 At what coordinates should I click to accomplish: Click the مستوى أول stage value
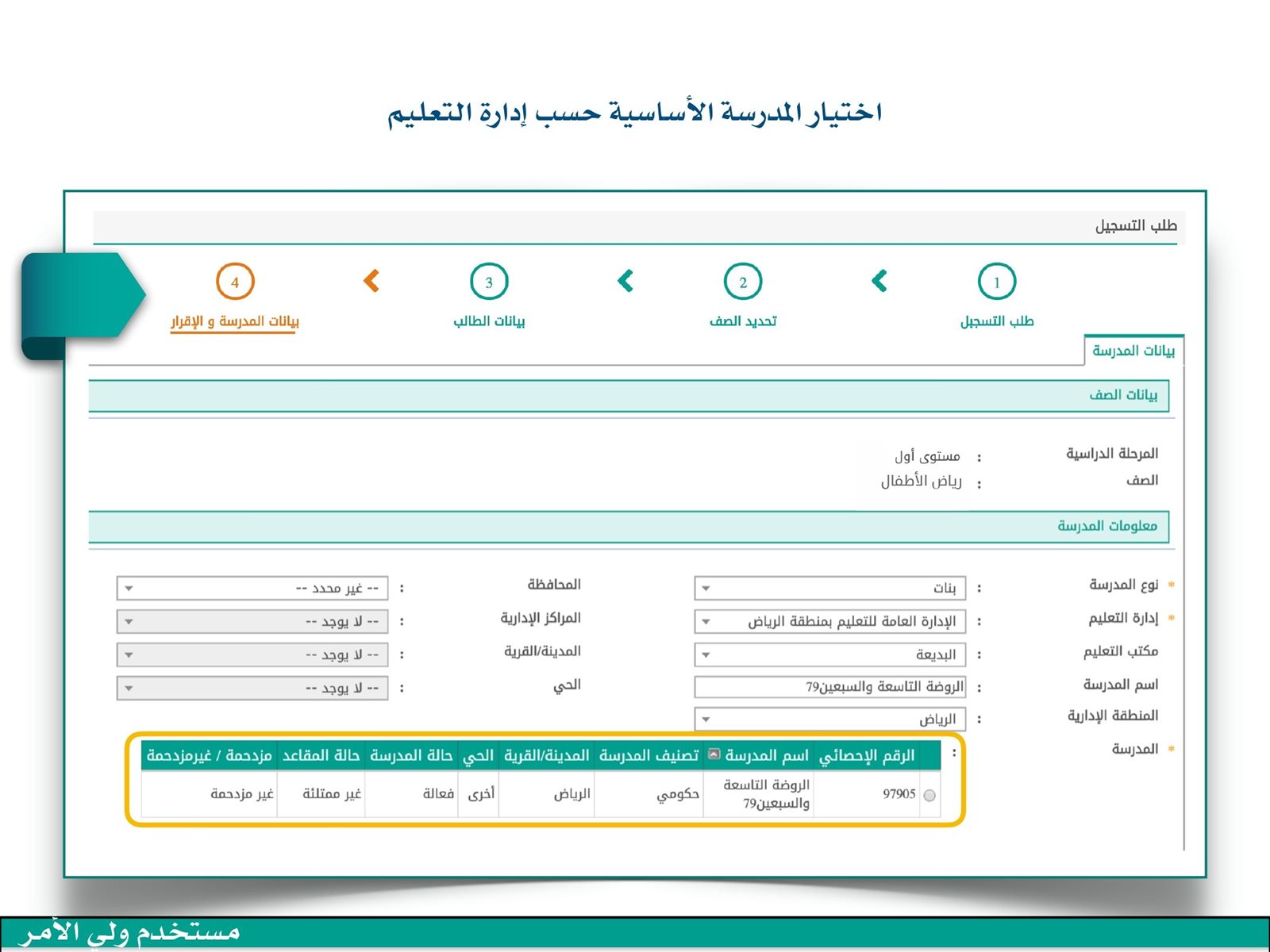click(927, 456)
